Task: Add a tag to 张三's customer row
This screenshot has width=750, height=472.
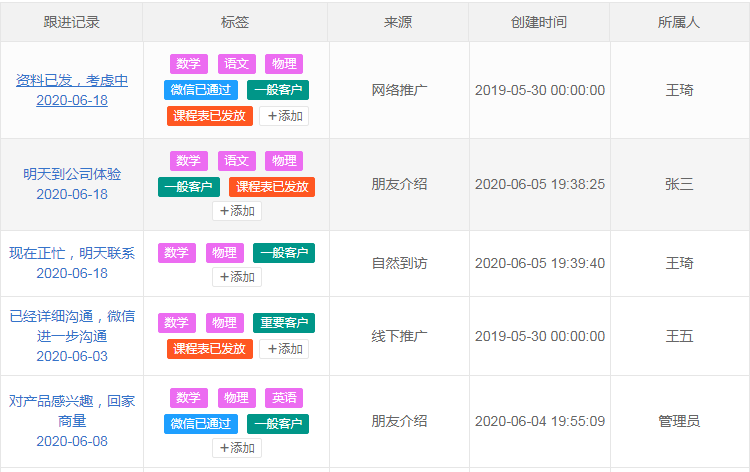Action: point(236,211)
